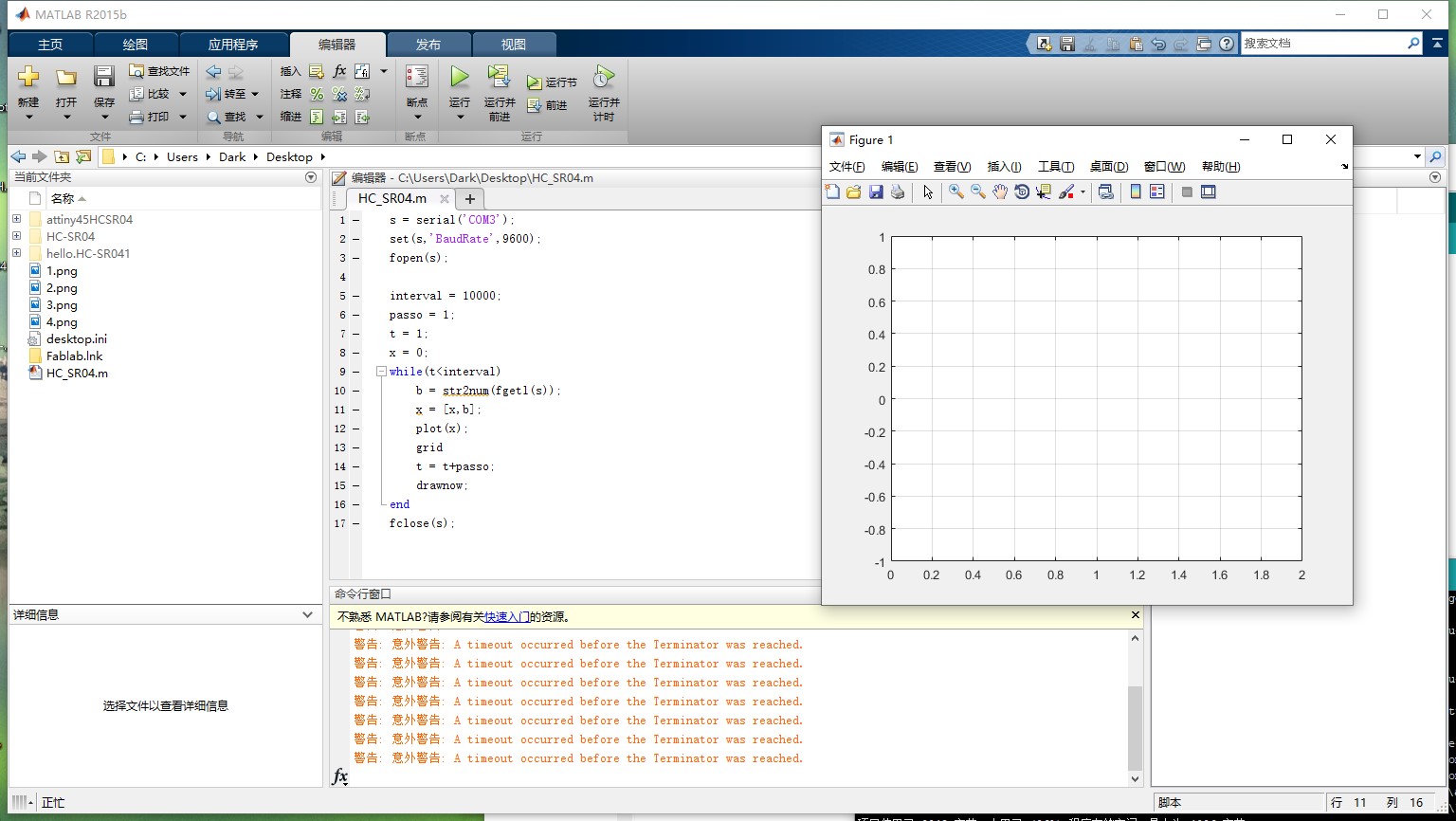Click the Save (保存) floppy icon
The width and height of the screenshot is (1456, 821).
pos(104,77)
